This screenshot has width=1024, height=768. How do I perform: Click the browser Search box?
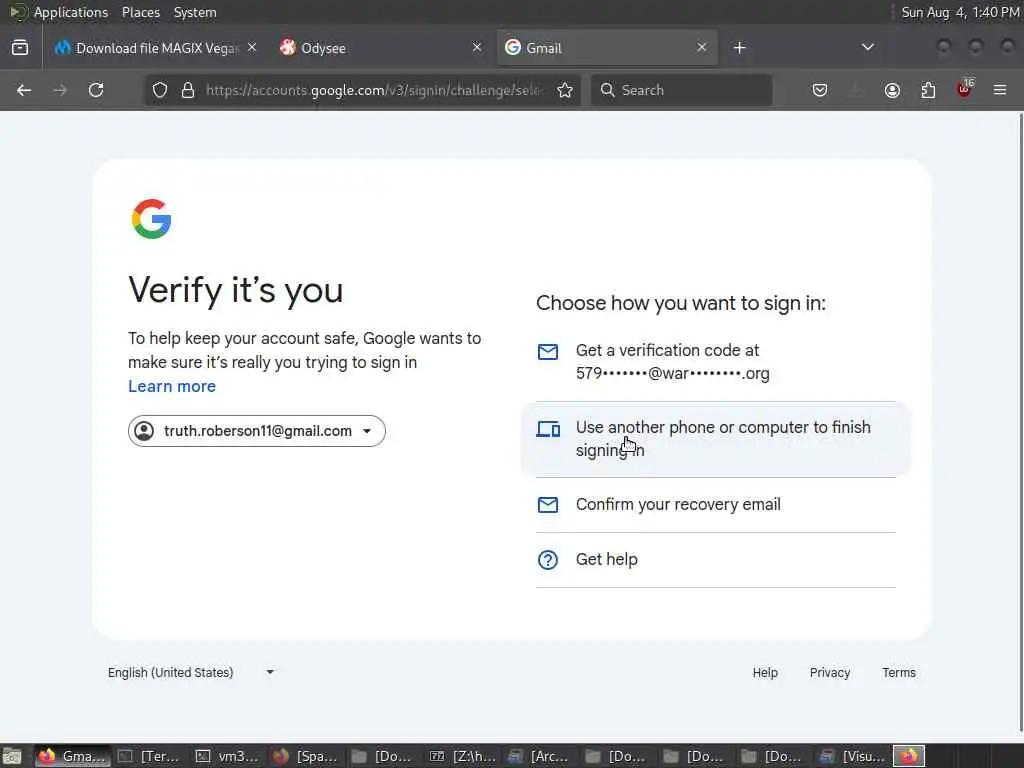click(681, 90)
